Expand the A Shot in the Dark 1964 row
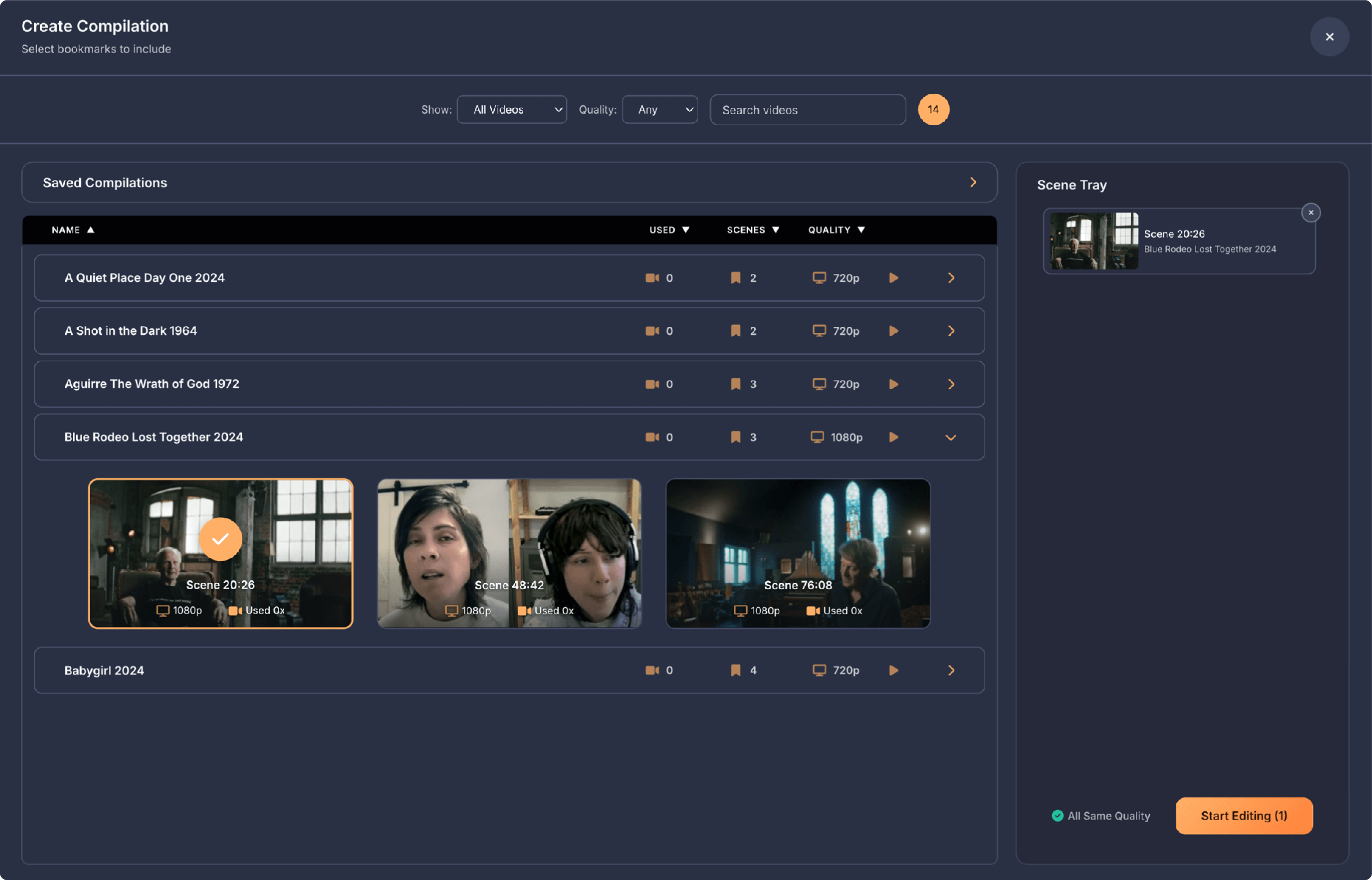 pos(951,331)
